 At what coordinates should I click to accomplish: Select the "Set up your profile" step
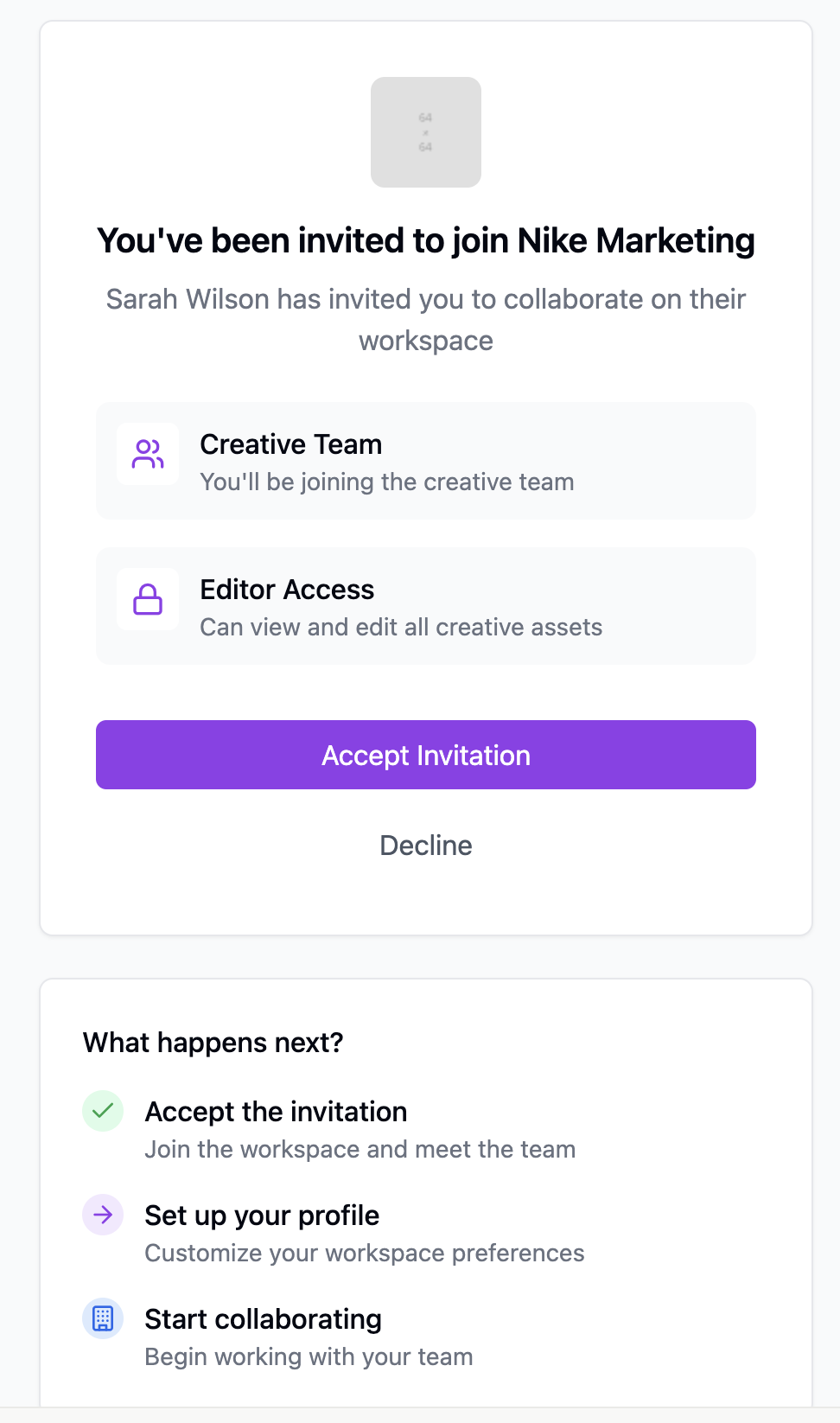262,1216
